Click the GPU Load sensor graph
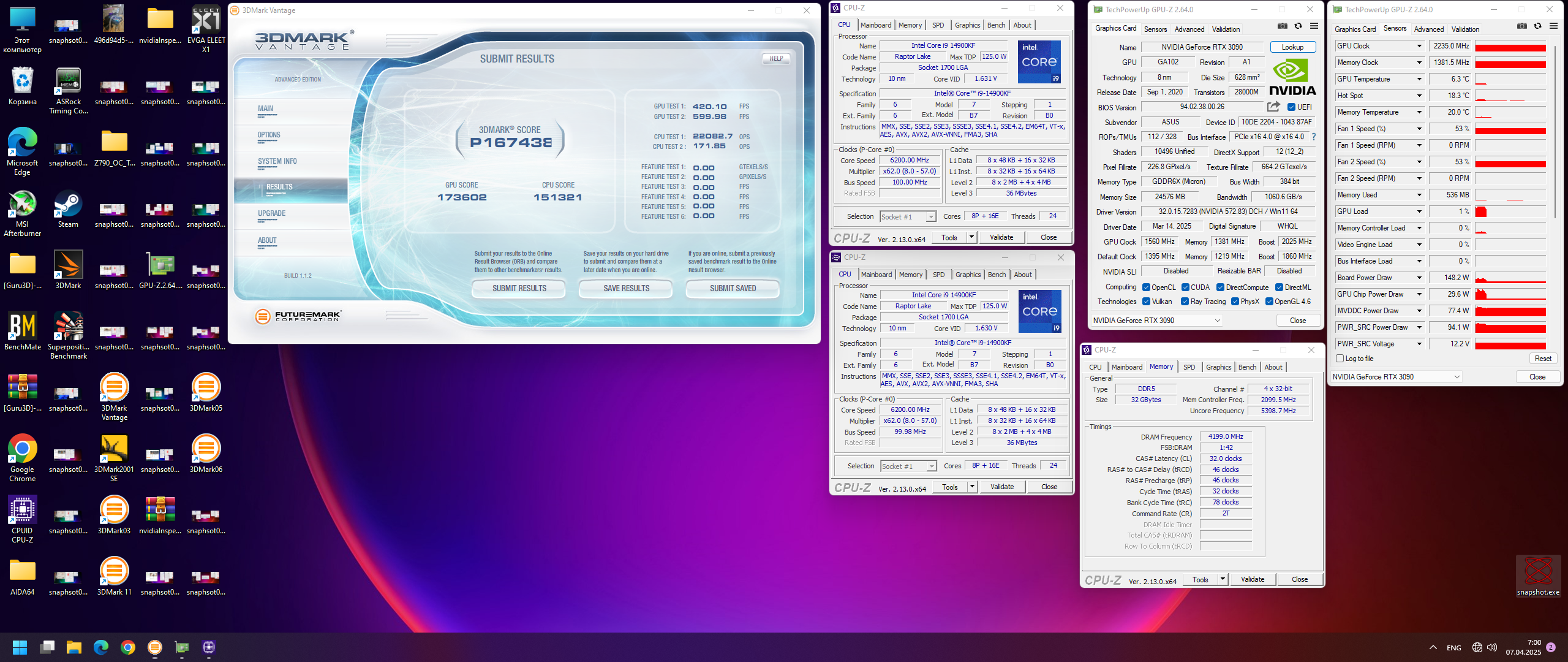The image size is (1568, 662). pos(1510,211)
